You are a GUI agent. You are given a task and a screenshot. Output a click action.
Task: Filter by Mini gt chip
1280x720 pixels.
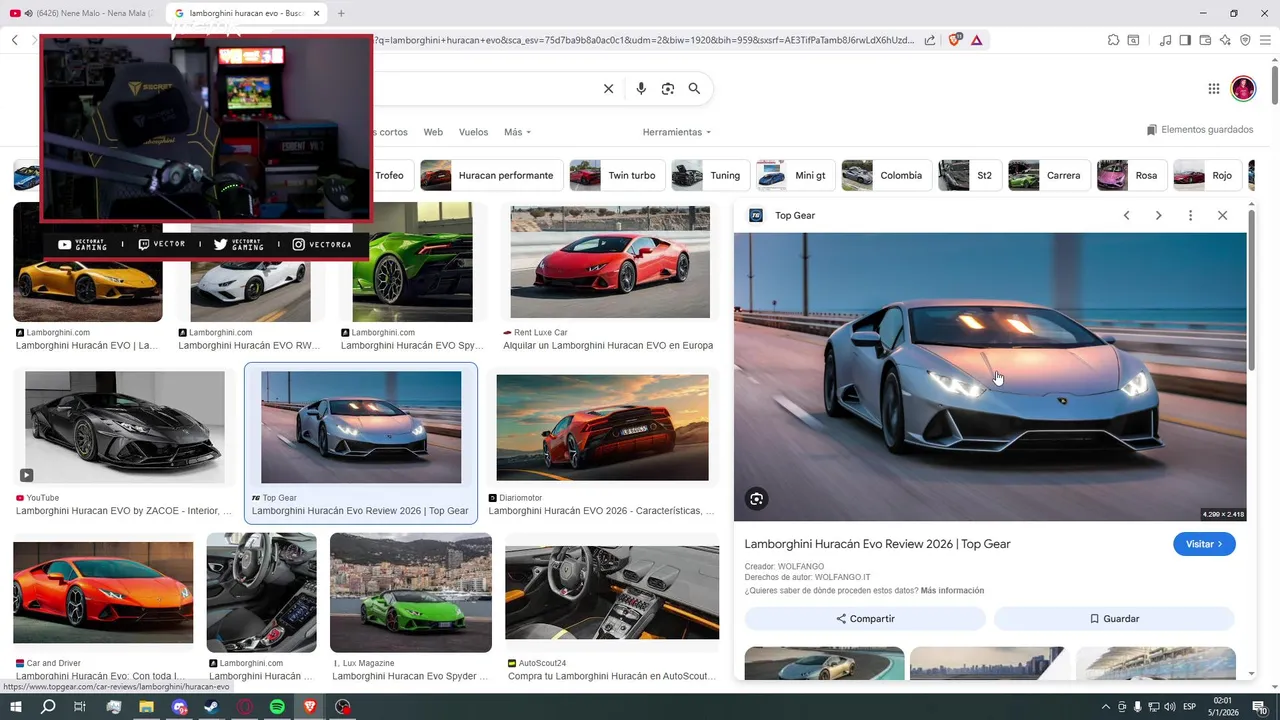point(795,175)
